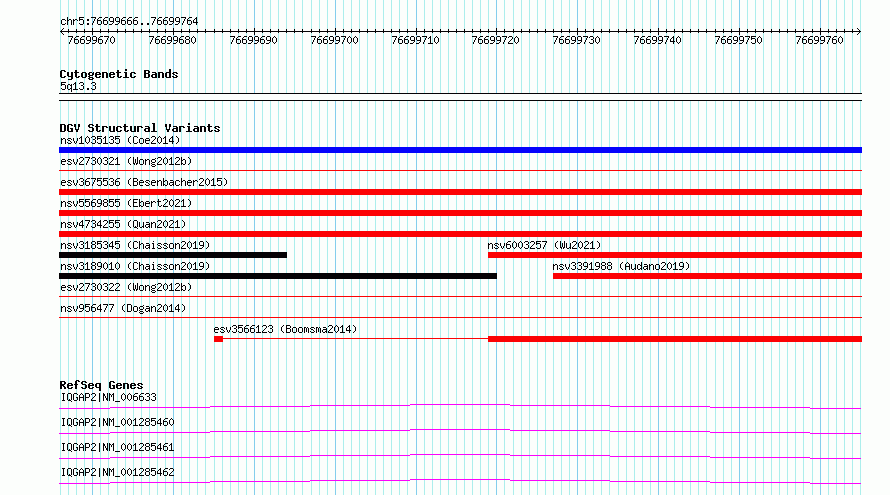Click the thin red nsv956477 line
890x495 pixels.
click(460, 317)
